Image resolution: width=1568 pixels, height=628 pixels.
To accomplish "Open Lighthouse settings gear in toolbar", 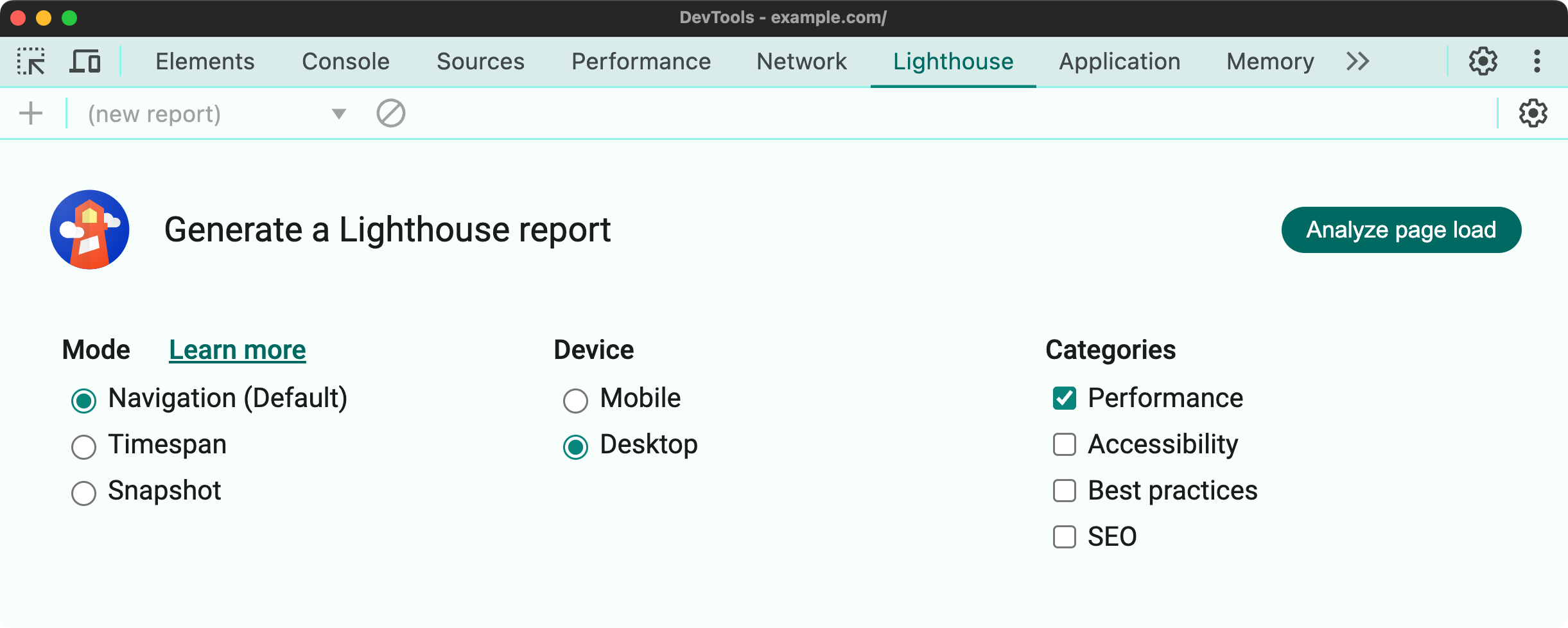I will [x=1533, y=114].
